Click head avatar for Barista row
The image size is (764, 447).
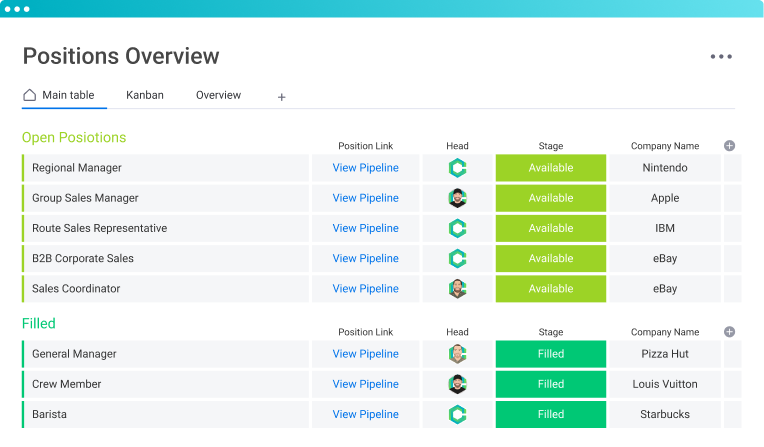point(457,414)
